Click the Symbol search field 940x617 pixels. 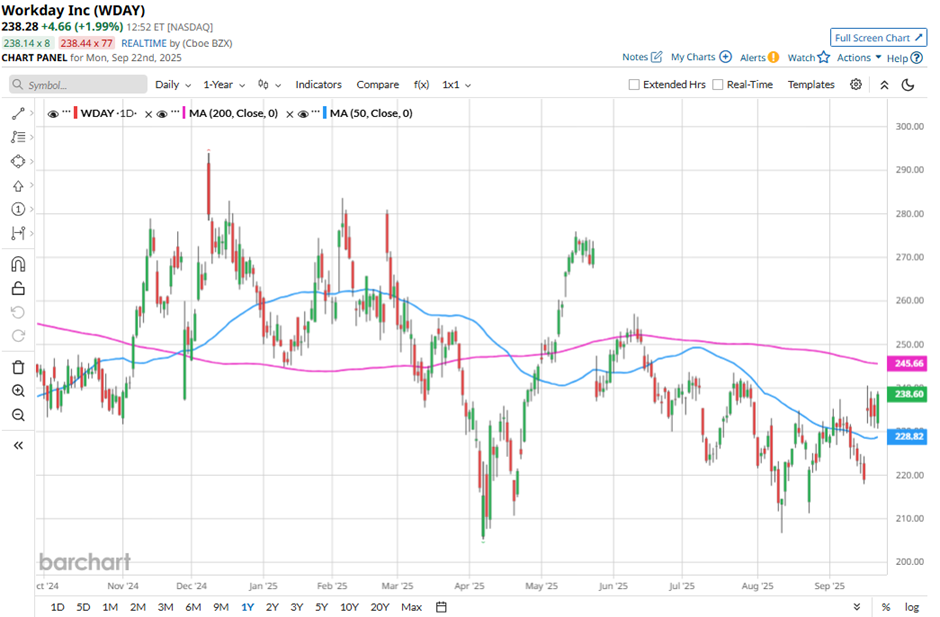coord(80,85)
